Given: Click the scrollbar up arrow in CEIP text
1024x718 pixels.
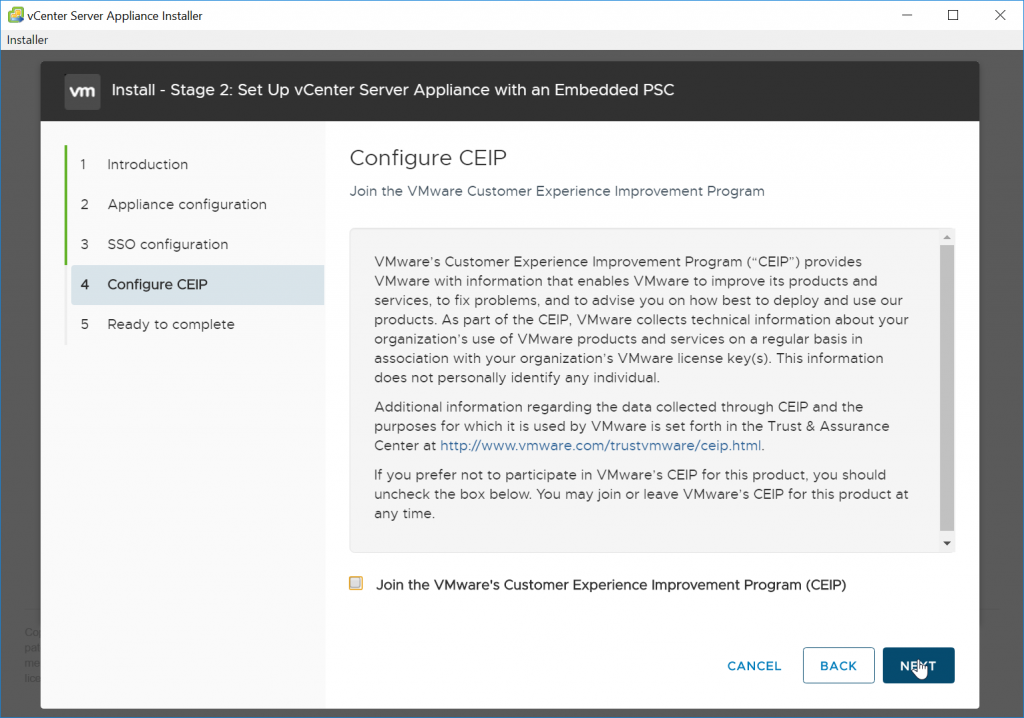Looking at the screenshot, I should click(x=947, y=237).
